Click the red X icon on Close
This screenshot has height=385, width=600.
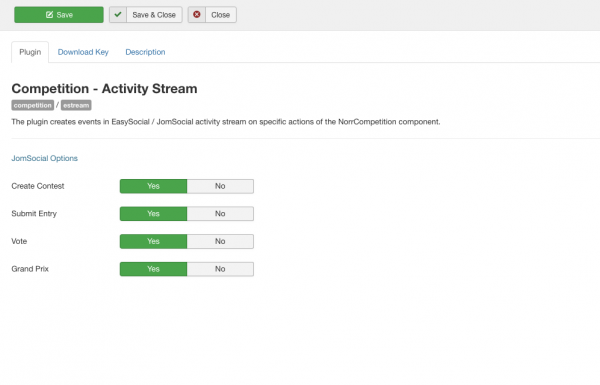[x=197, y=15]
